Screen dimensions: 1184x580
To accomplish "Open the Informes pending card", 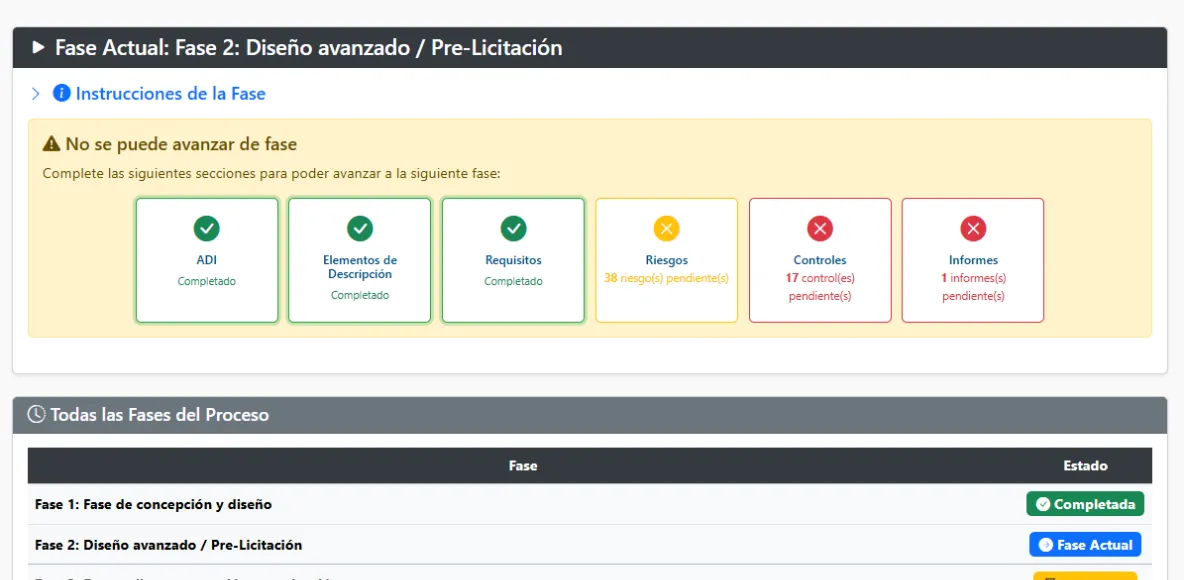I will (x=973, y=261).
